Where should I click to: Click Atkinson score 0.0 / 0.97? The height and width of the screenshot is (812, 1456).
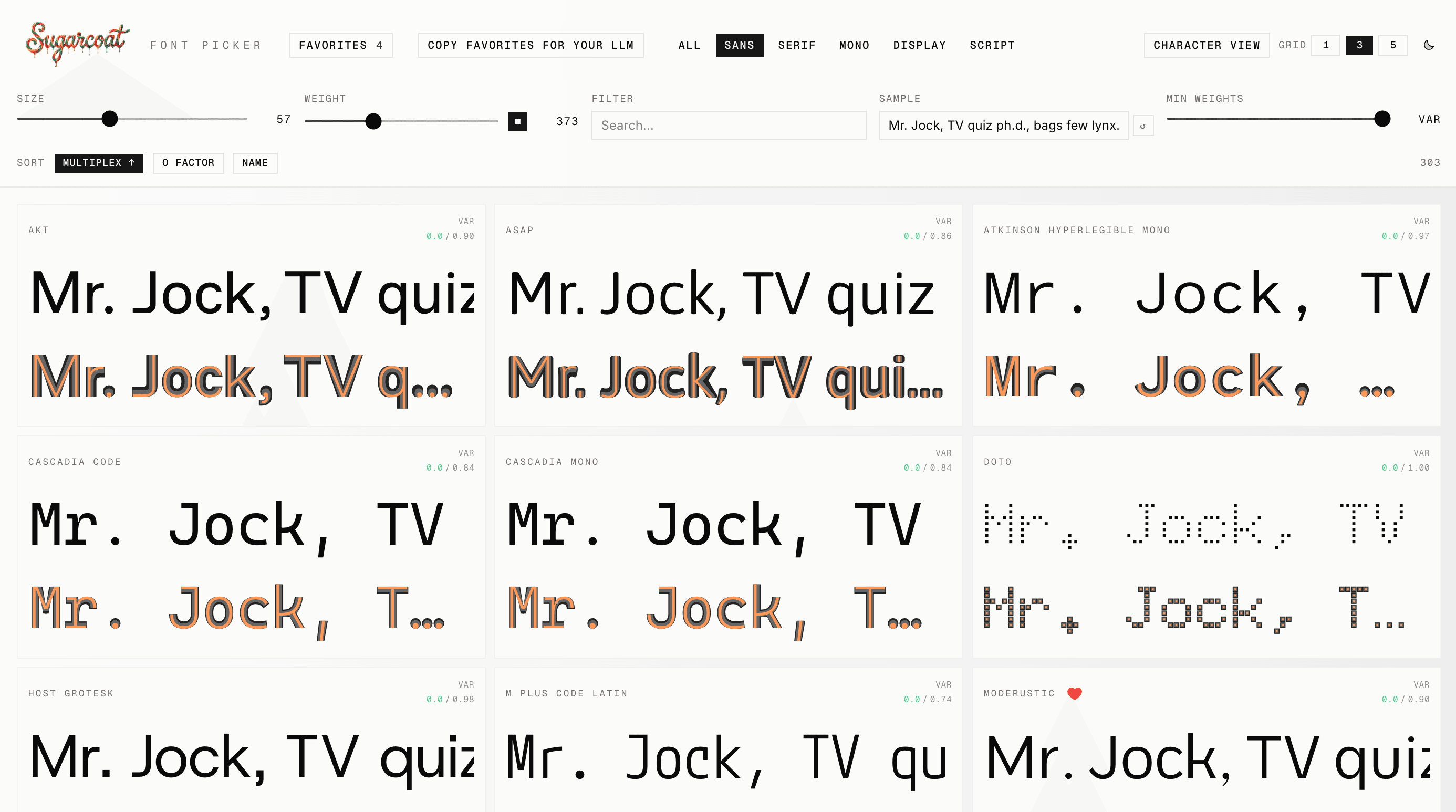click(x=1405, y=236)
